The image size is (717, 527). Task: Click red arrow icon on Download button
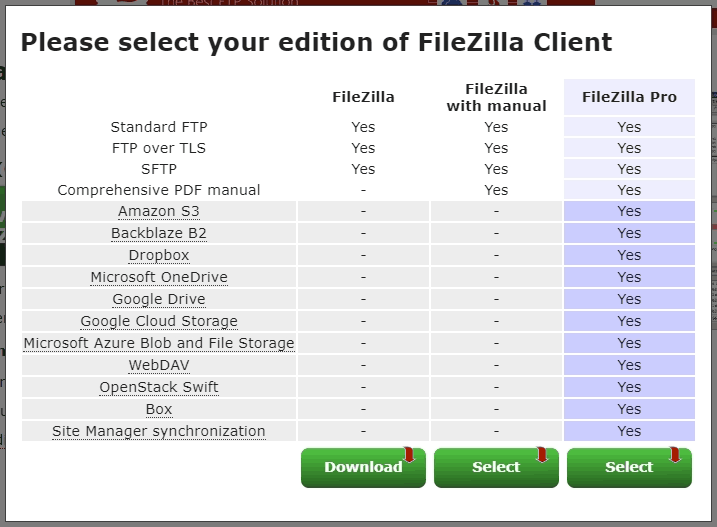point(409,455)
